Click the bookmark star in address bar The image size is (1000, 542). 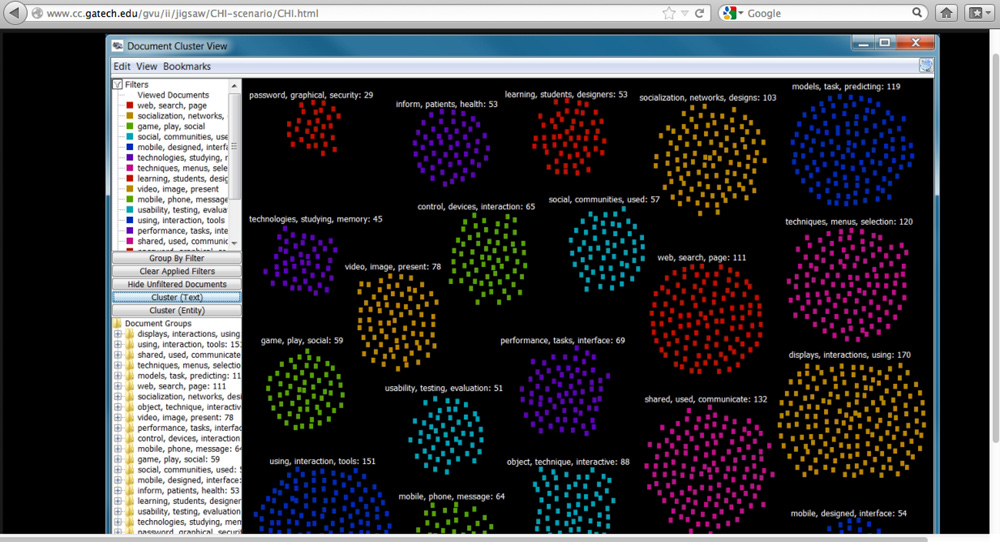[669, 13]
